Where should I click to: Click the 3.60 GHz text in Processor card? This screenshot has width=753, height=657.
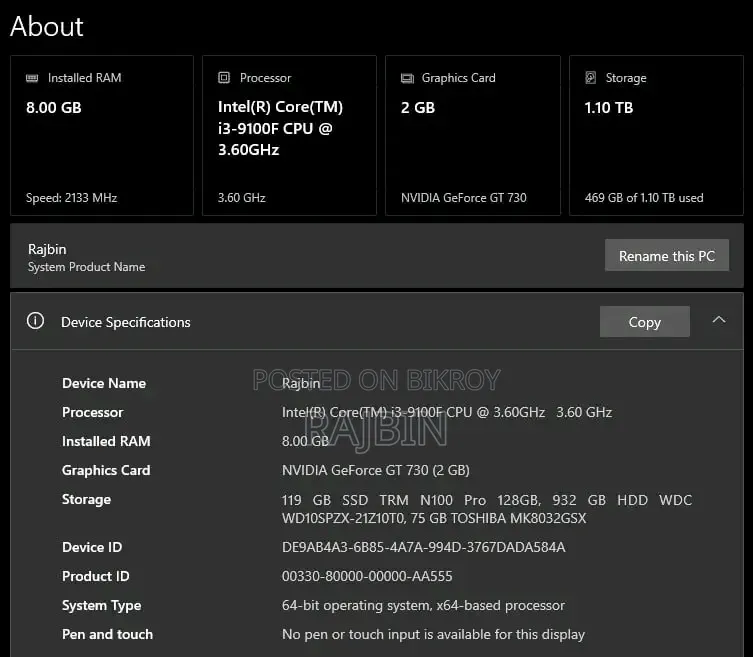point(242,197)
